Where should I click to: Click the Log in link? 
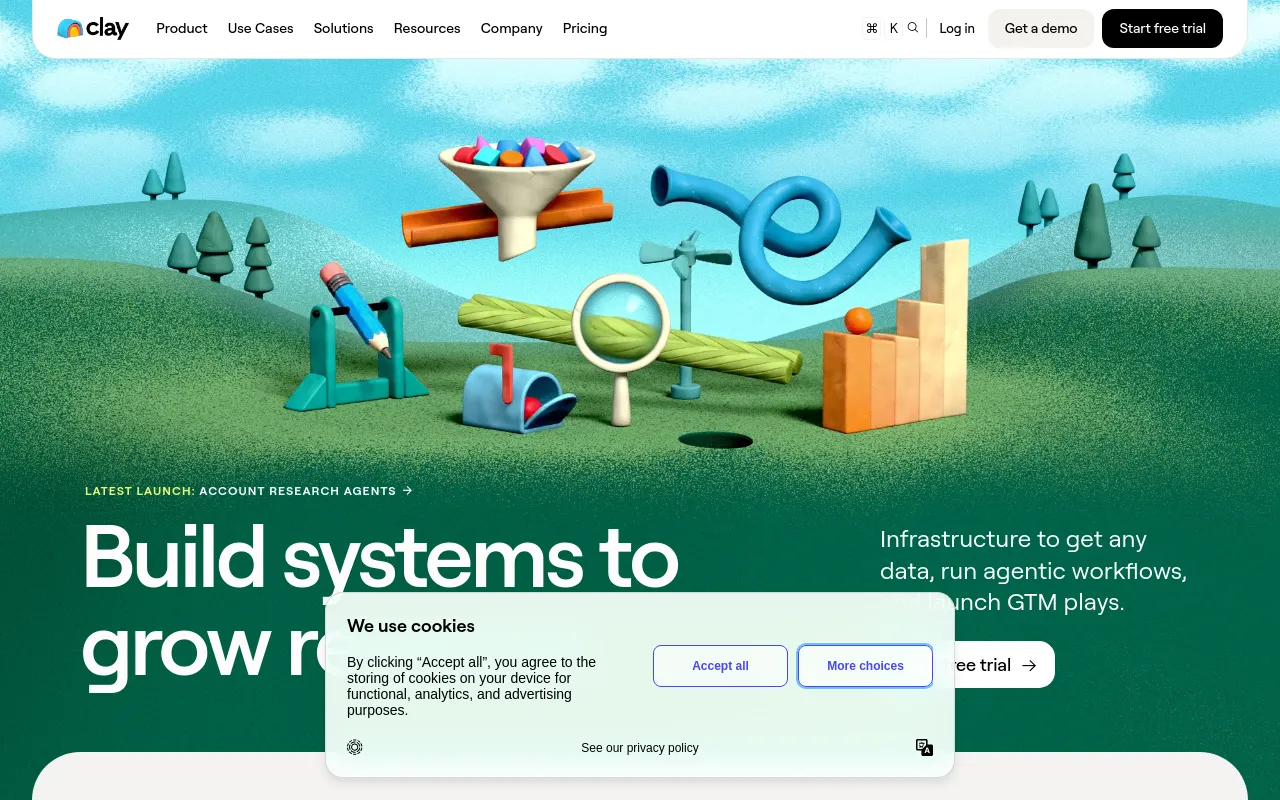click(957, 28)
